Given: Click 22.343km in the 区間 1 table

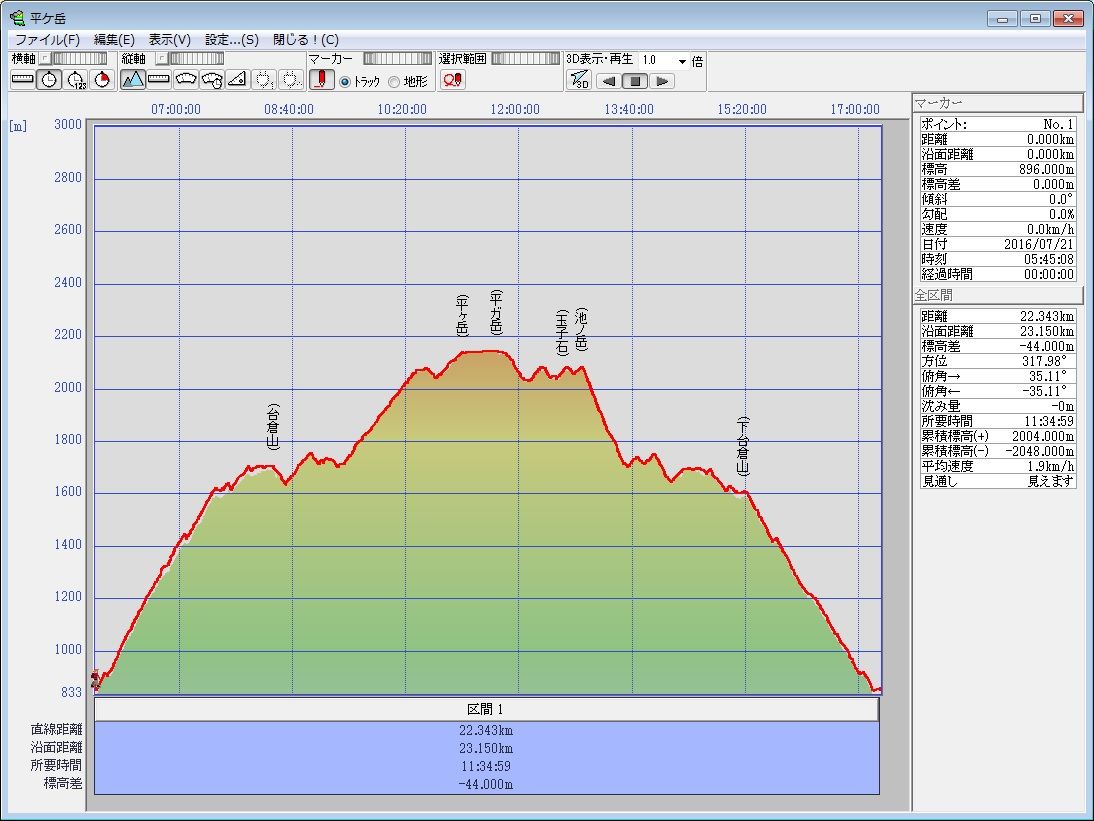Looking at the screenshot, I should click(x=486, y=730).
